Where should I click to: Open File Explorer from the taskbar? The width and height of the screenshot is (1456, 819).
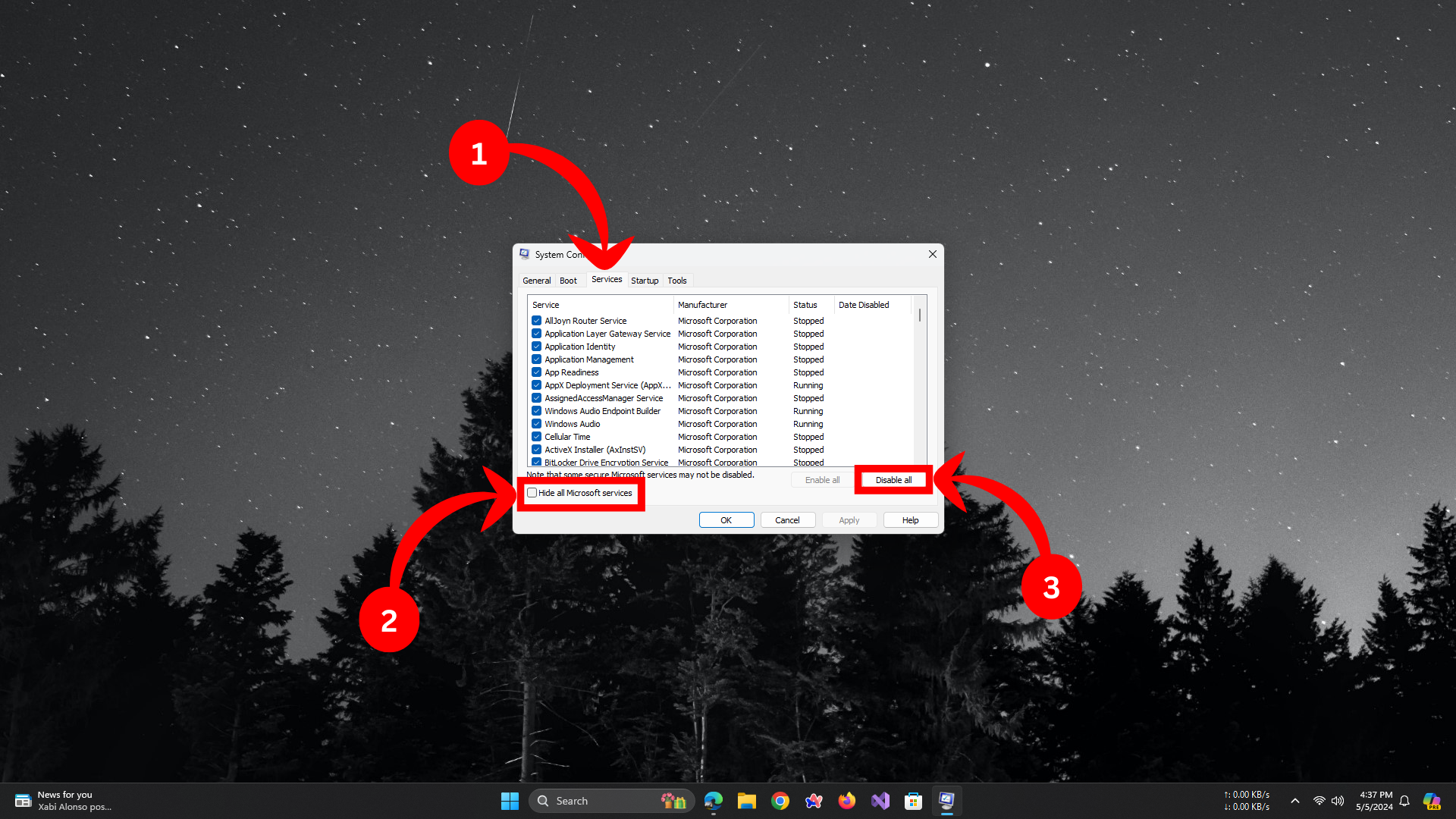coord(746,801)
